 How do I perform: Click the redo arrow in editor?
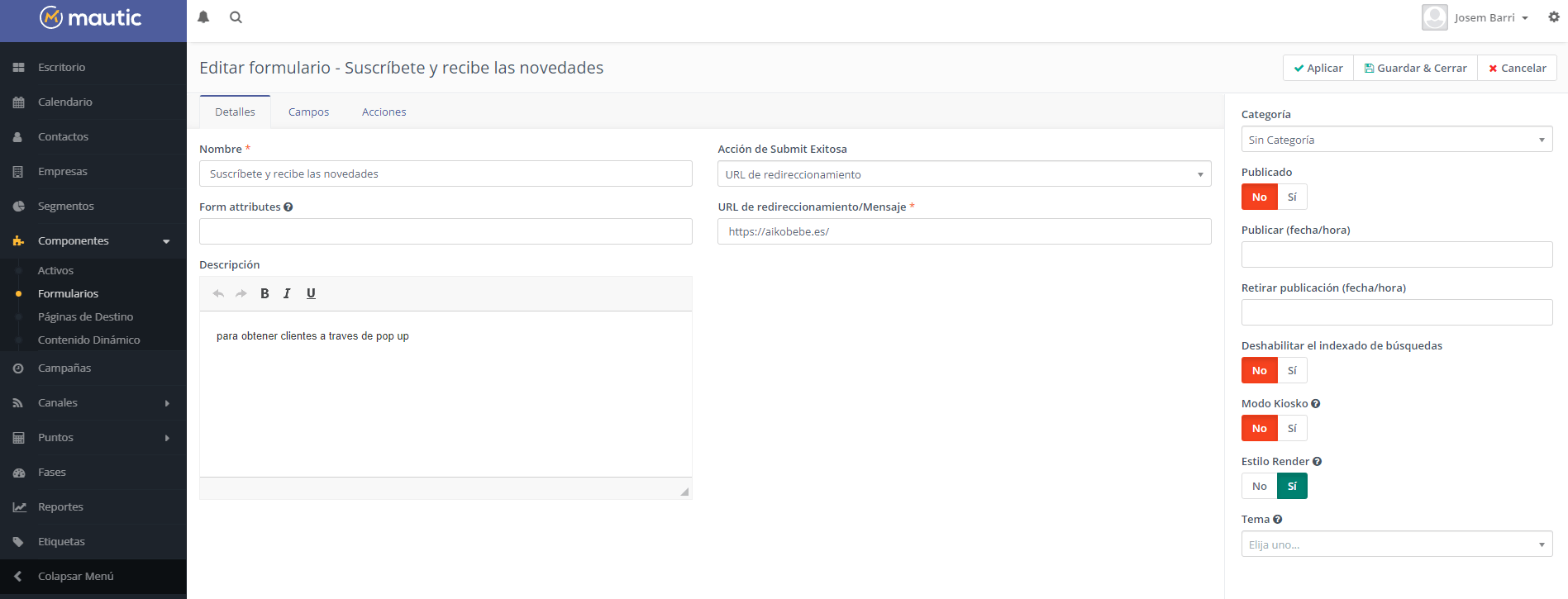coord(241,293)
